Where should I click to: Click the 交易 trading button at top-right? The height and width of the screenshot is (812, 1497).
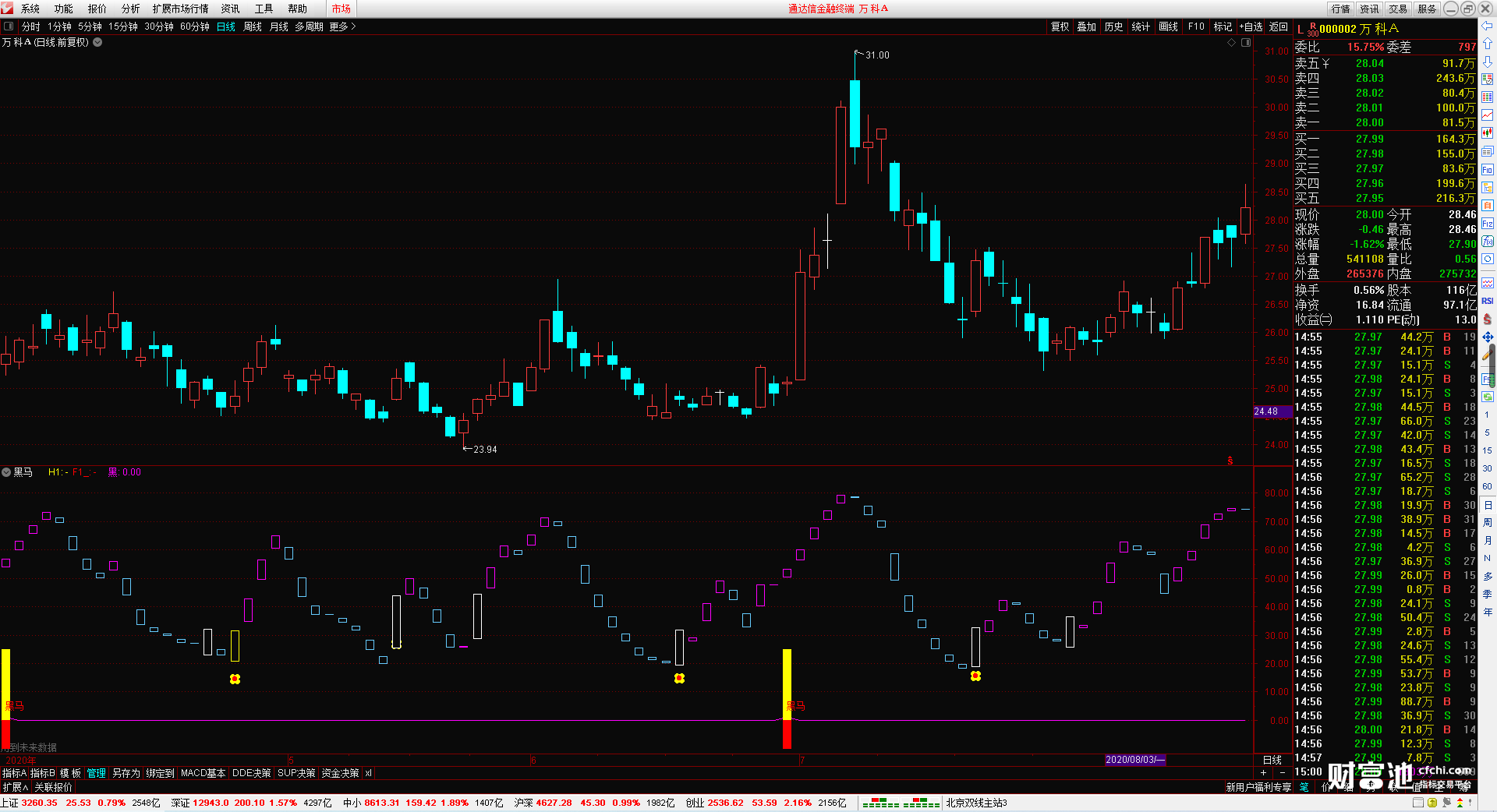[x=1399, y=9]
